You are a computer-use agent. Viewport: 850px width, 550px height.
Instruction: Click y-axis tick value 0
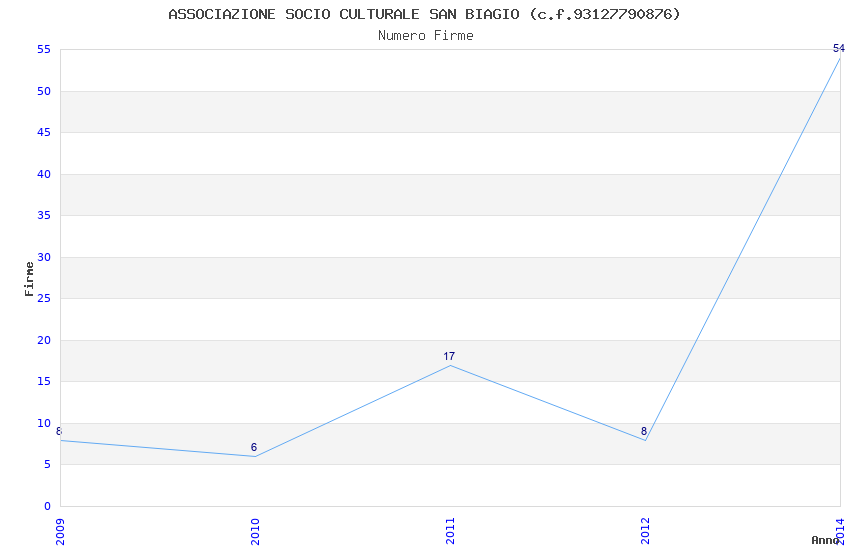[x=48, y=506]
